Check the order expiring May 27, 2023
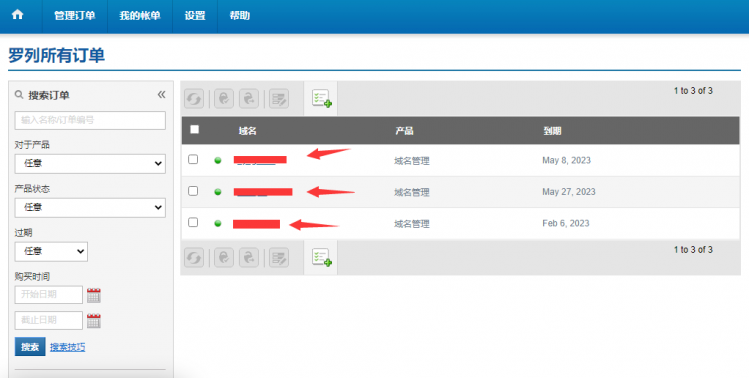The width and height of the screenshot is (749, 378). [x=193, y=191]
